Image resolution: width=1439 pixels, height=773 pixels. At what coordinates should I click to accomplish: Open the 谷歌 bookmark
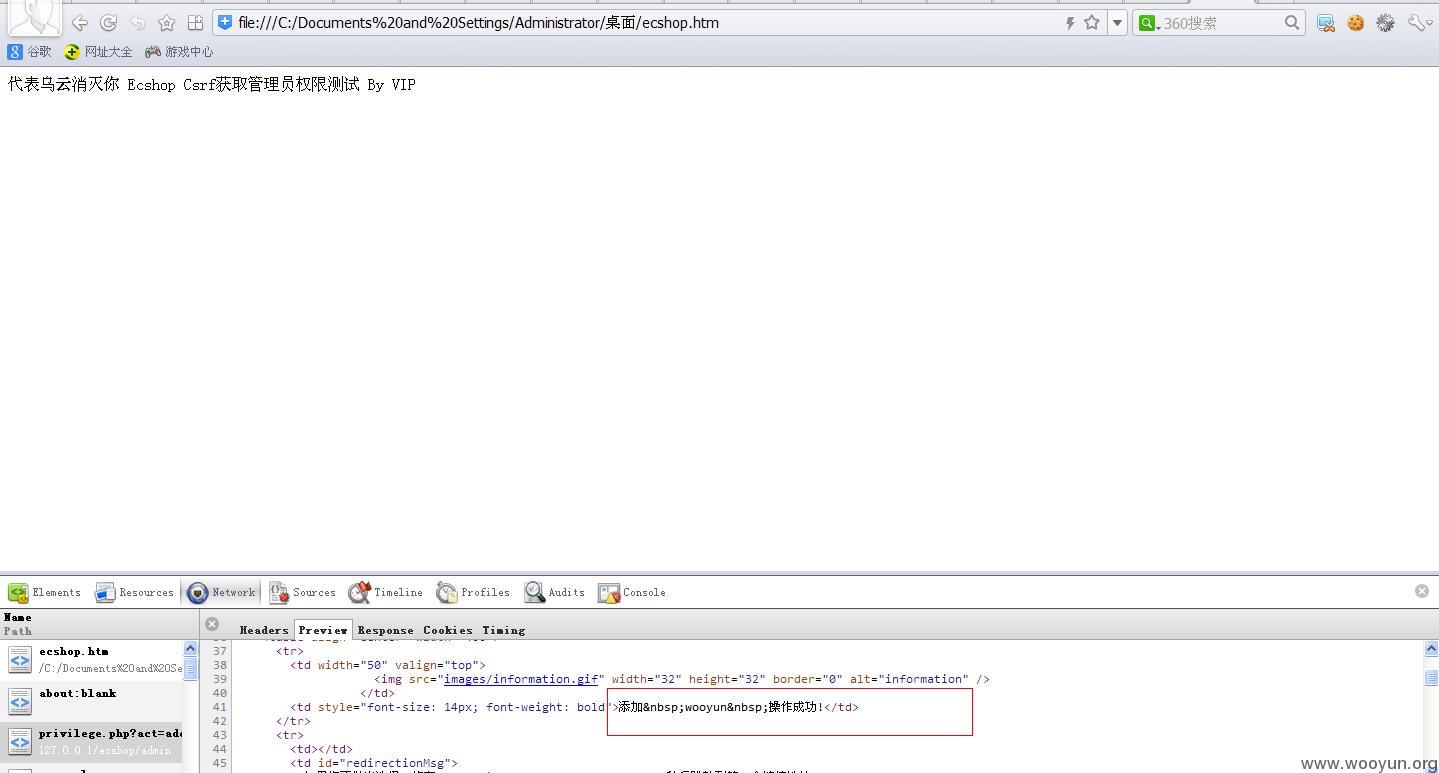[30, 51]
